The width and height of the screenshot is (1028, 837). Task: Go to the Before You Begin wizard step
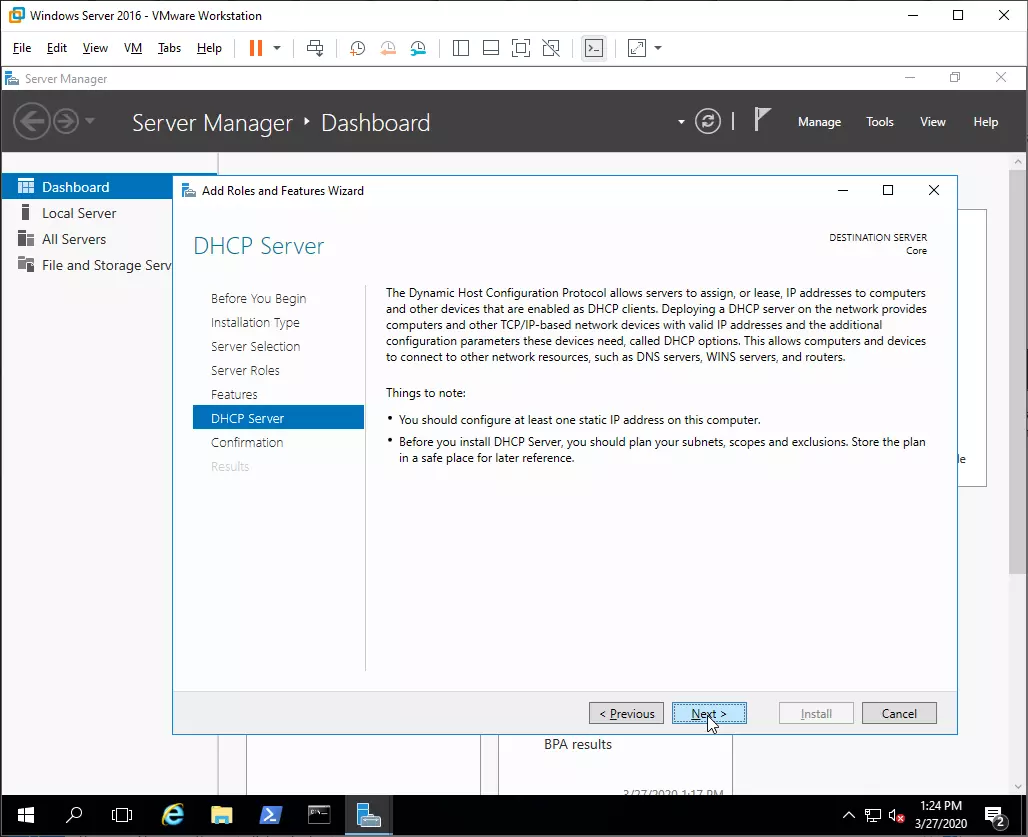pyautogui.click(x=258, y=298)
